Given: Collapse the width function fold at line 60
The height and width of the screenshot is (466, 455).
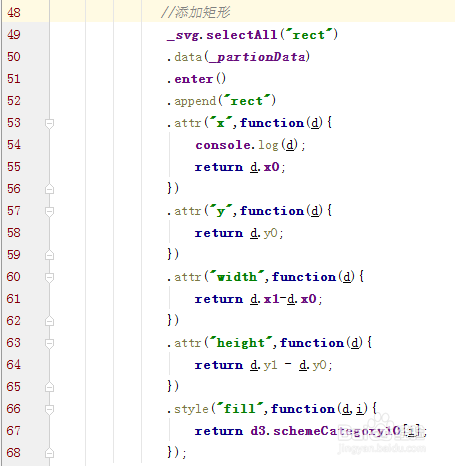Looking at the screenshot, I should pos(49,278).
